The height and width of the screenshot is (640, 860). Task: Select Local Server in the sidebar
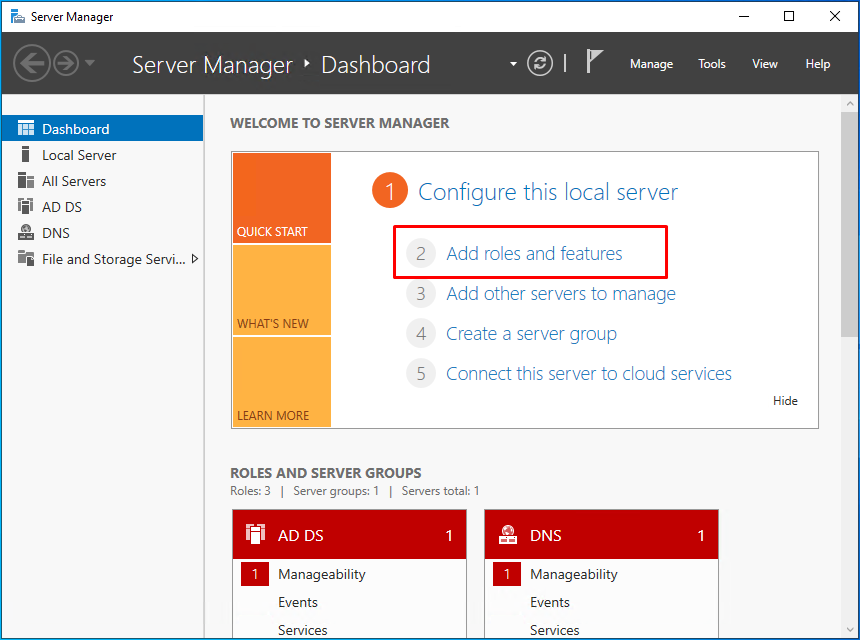[103, 155]
